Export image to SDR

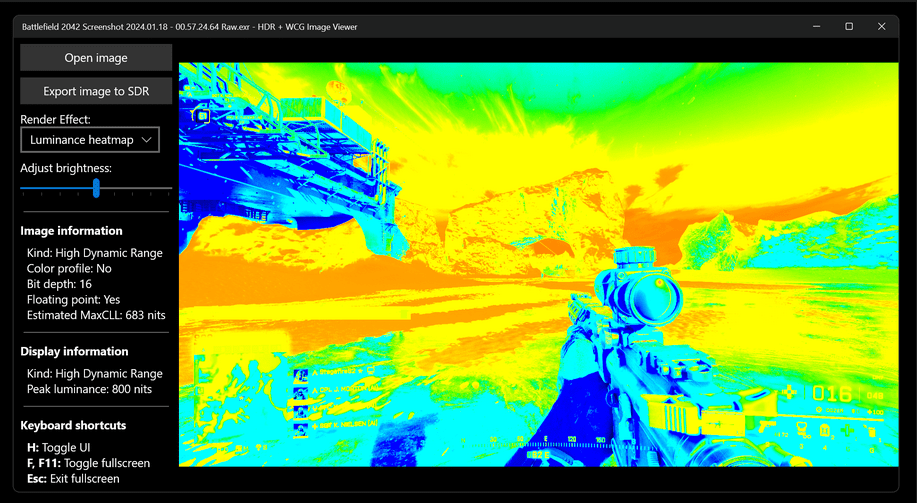click(96, 91)
